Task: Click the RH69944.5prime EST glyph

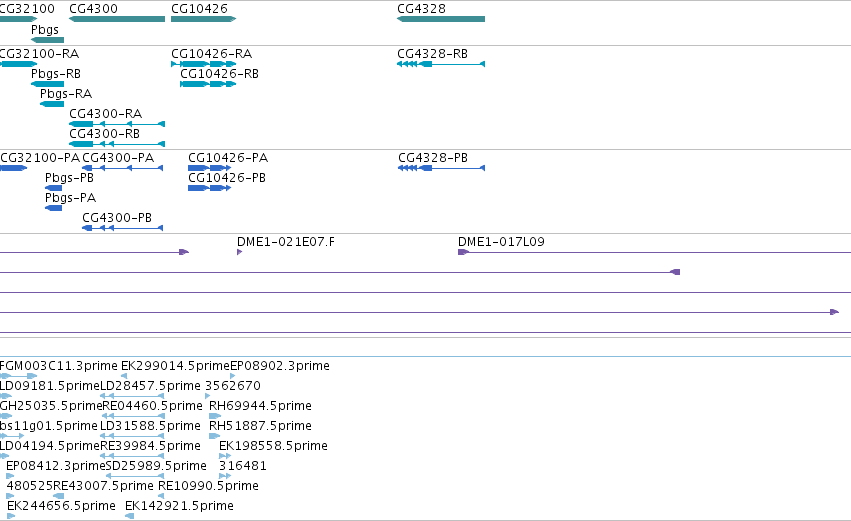Action: 215,416
